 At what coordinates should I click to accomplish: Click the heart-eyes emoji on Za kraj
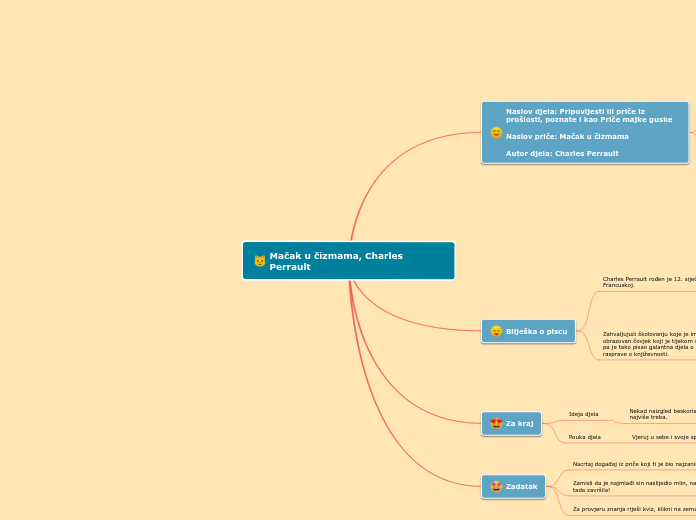tap(496, 424)
